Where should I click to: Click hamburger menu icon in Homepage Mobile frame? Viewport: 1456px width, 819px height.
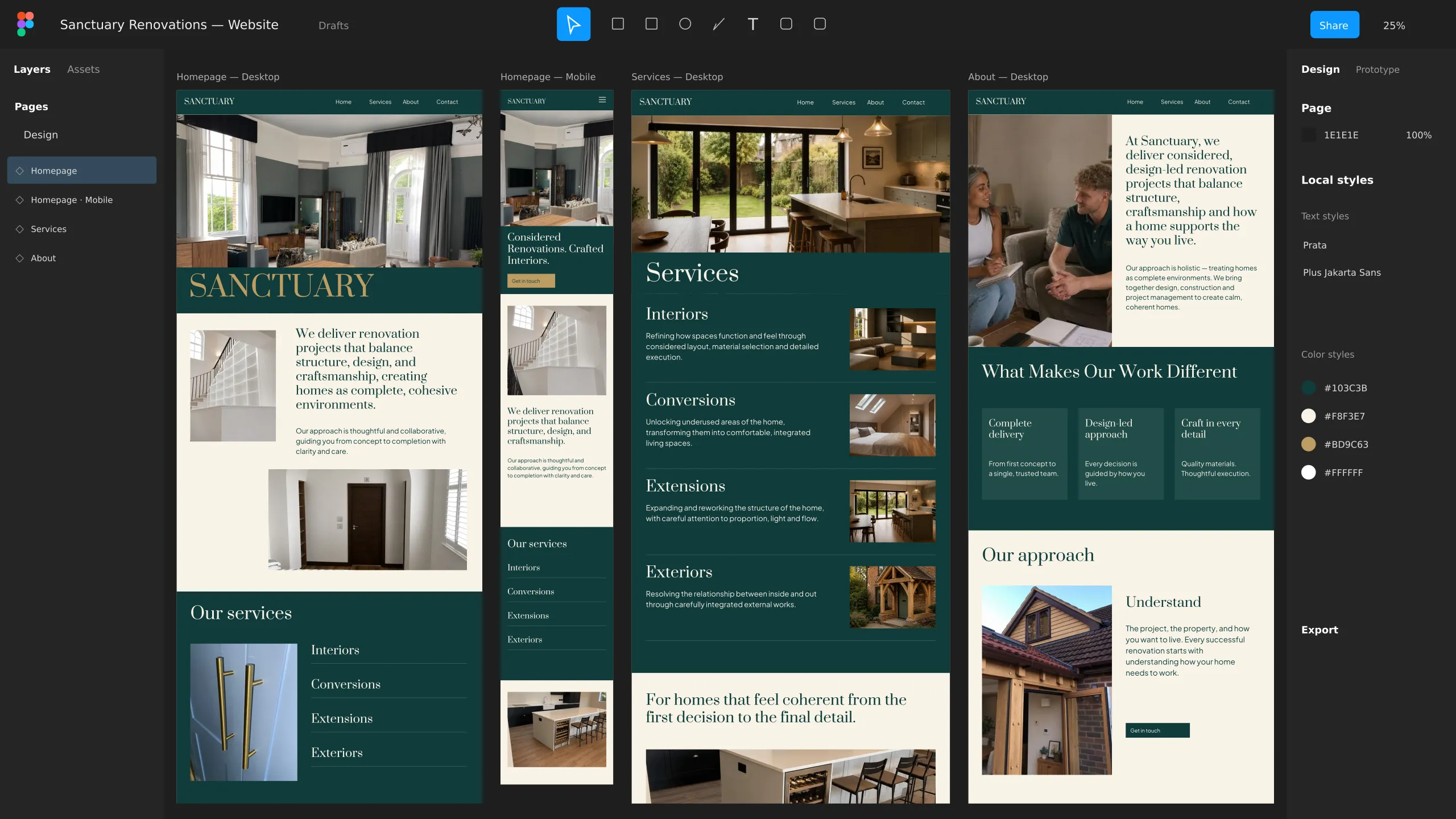coord(602,100)
